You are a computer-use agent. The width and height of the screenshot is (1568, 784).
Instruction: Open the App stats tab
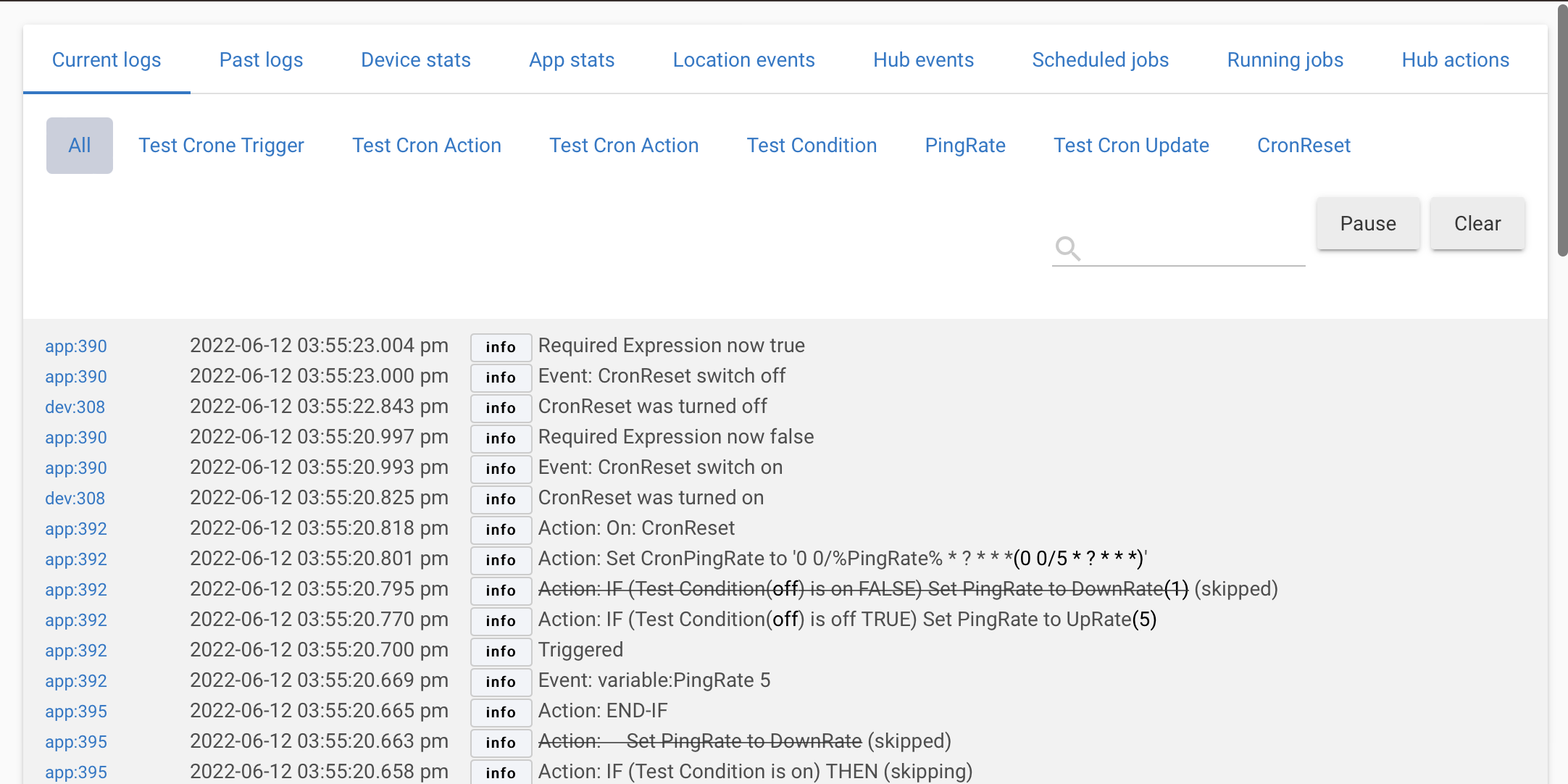point(572,60)
